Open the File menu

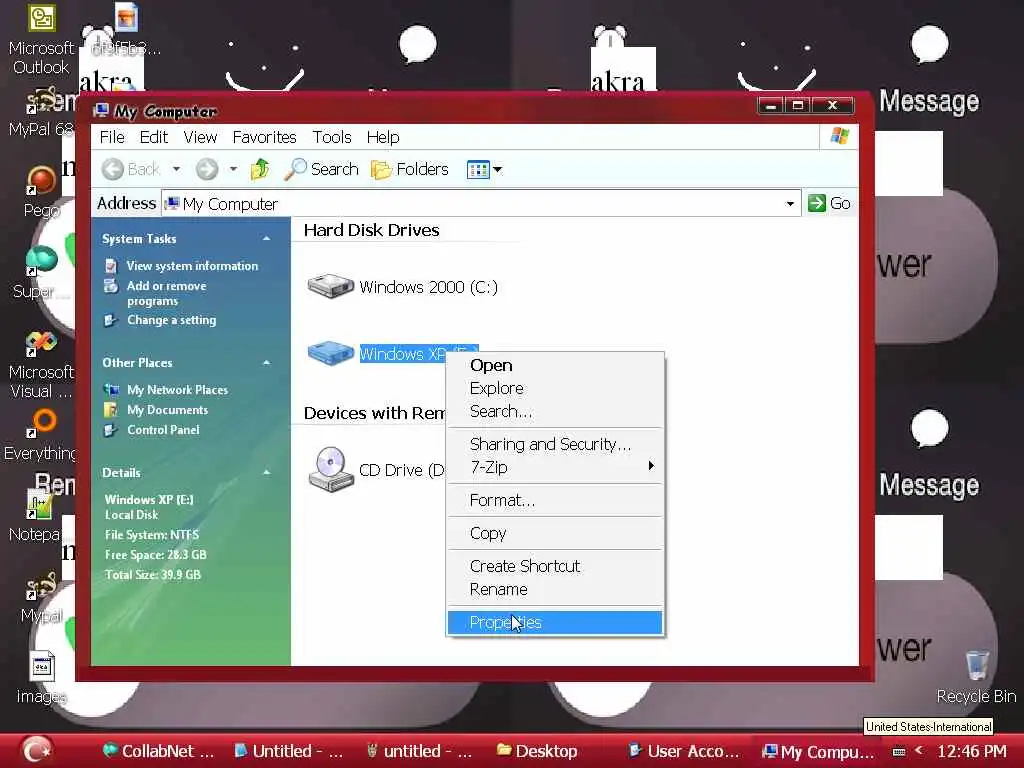[112, 137]
